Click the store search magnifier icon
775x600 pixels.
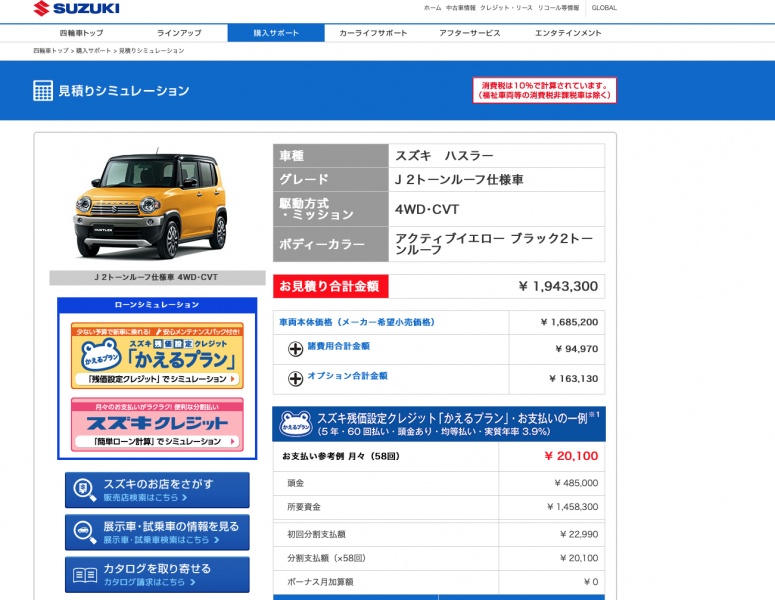tap(84, 490)
